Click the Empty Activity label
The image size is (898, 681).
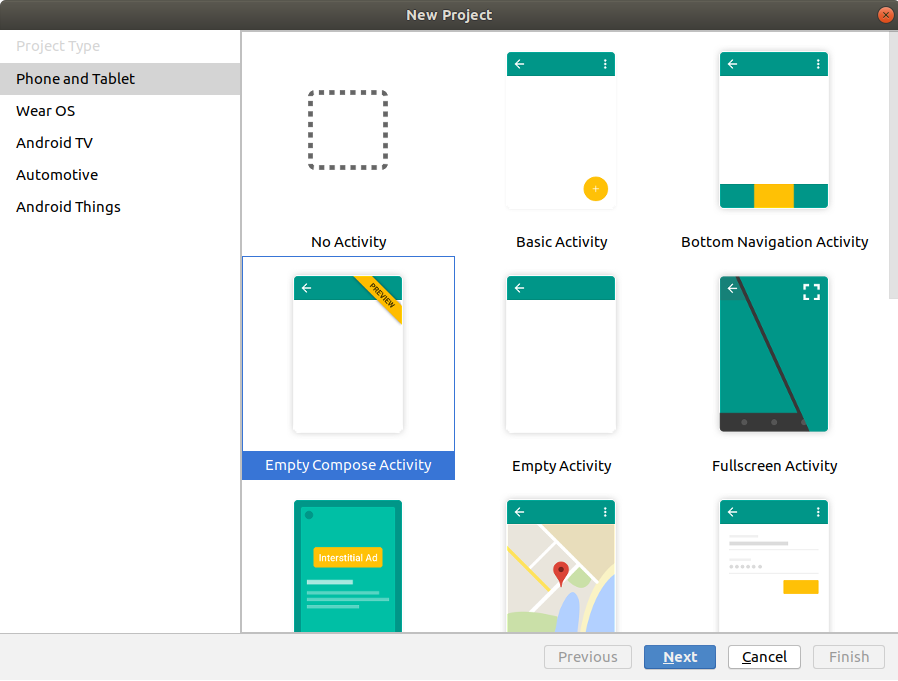[561, 466]
